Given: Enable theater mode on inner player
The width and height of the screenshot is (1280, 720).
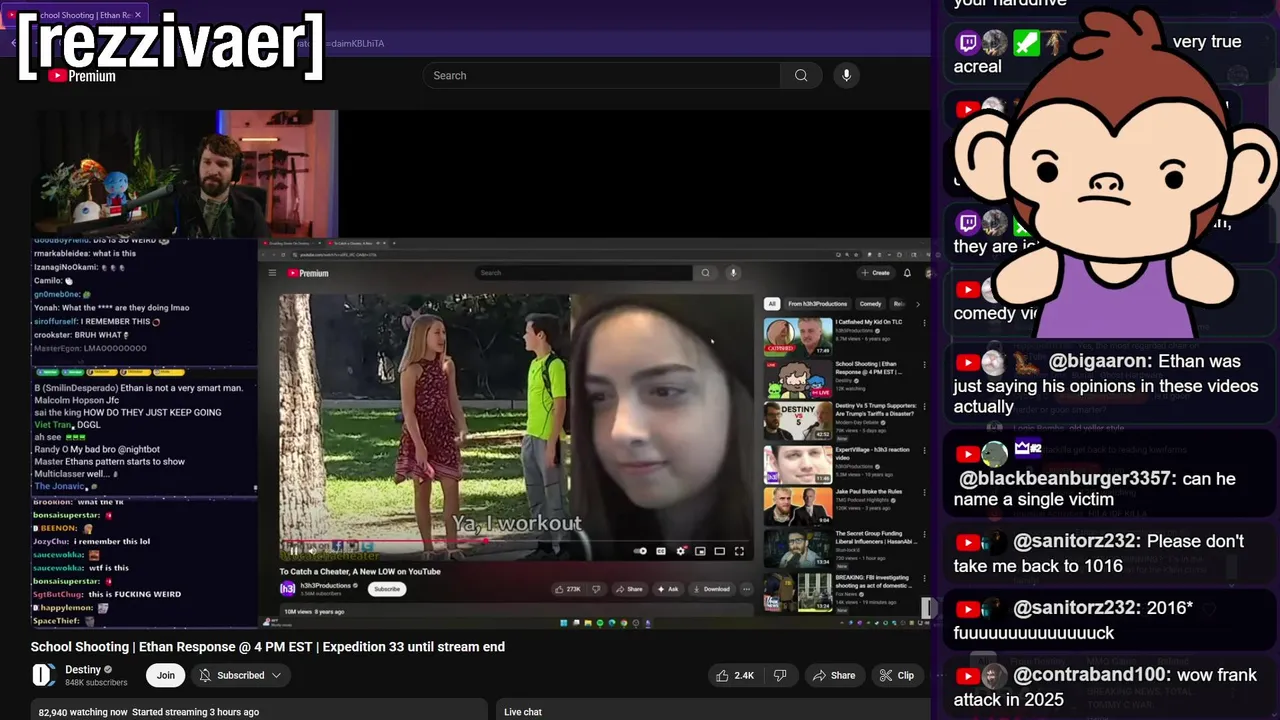Looking at the screenshot, I should (719, 551).
